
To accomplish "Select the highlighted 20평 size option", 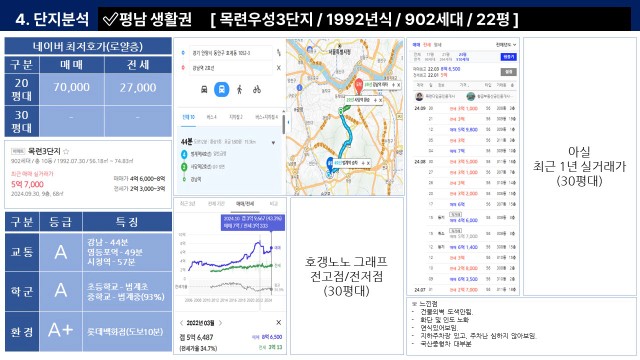I will click(462, 57).
